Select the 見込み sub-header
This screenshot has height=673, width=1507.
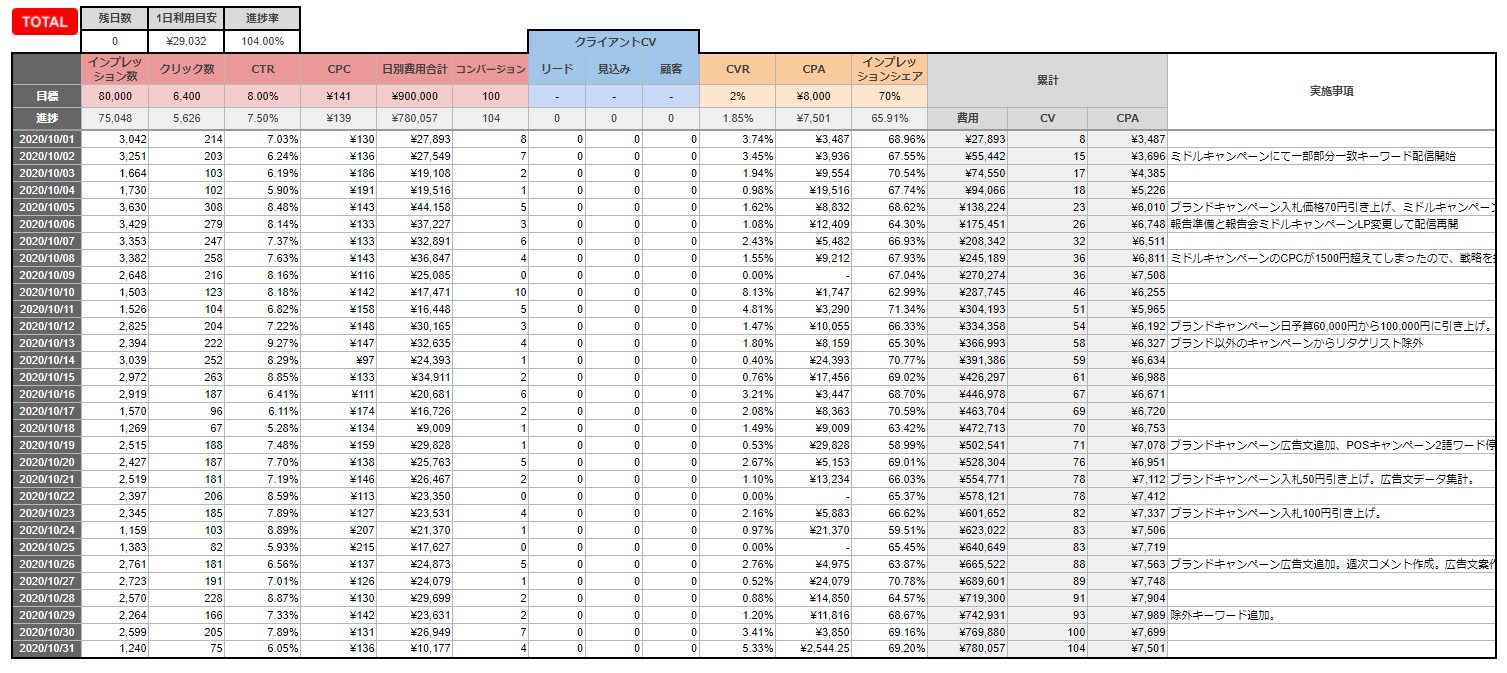point(613,69)
